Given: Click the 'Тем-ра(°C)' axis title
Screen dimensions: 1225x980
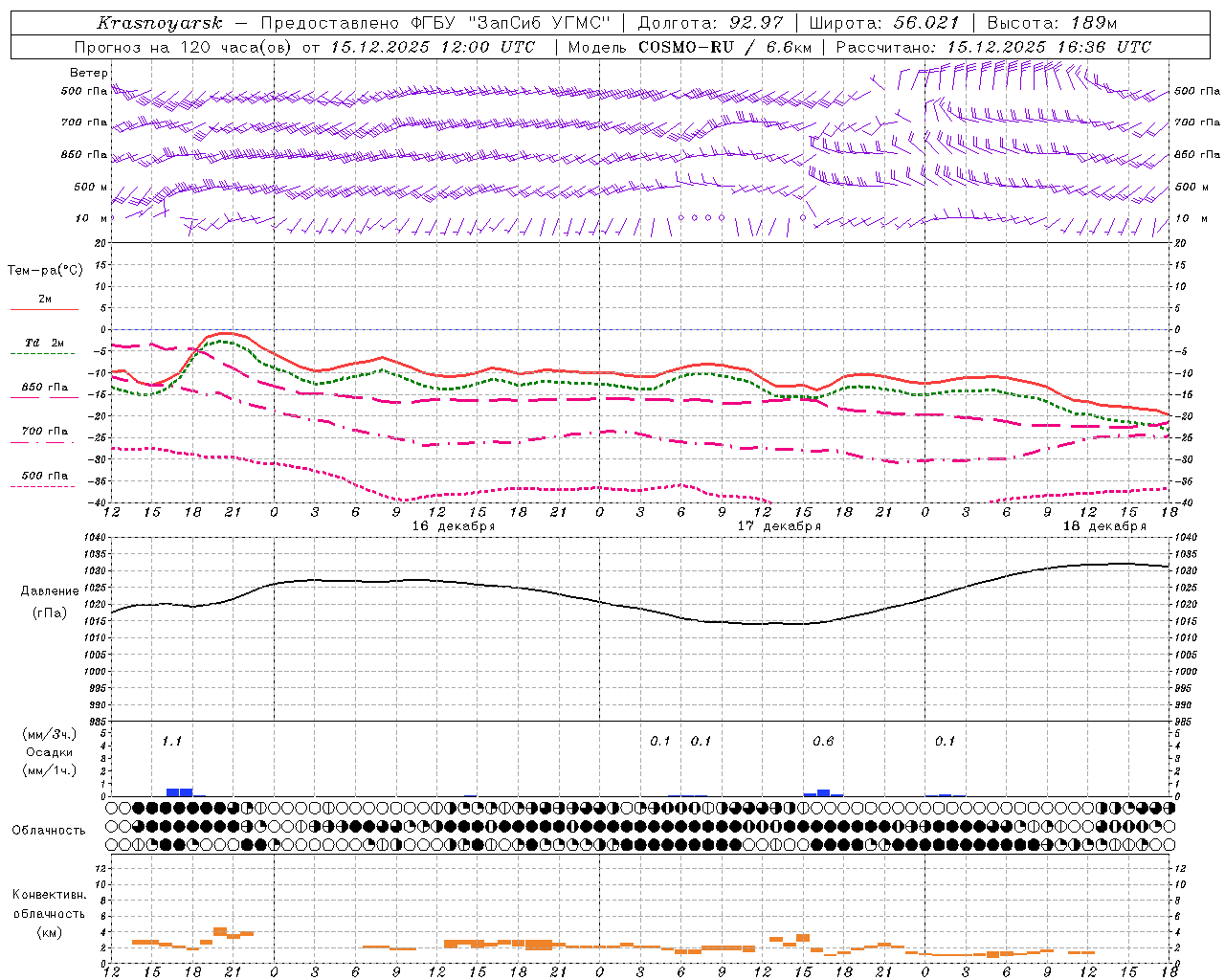Looking at the screenshot, I should (45, 271).
